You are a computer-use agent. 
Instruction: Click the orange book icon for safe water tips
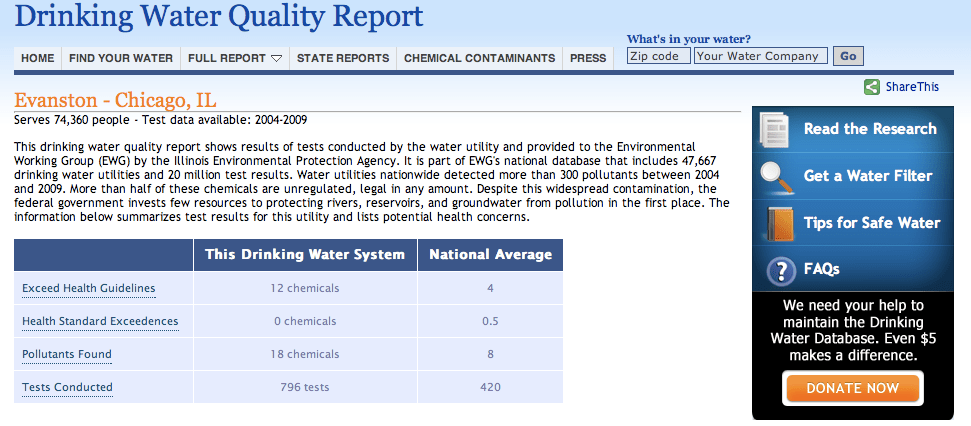778,222
